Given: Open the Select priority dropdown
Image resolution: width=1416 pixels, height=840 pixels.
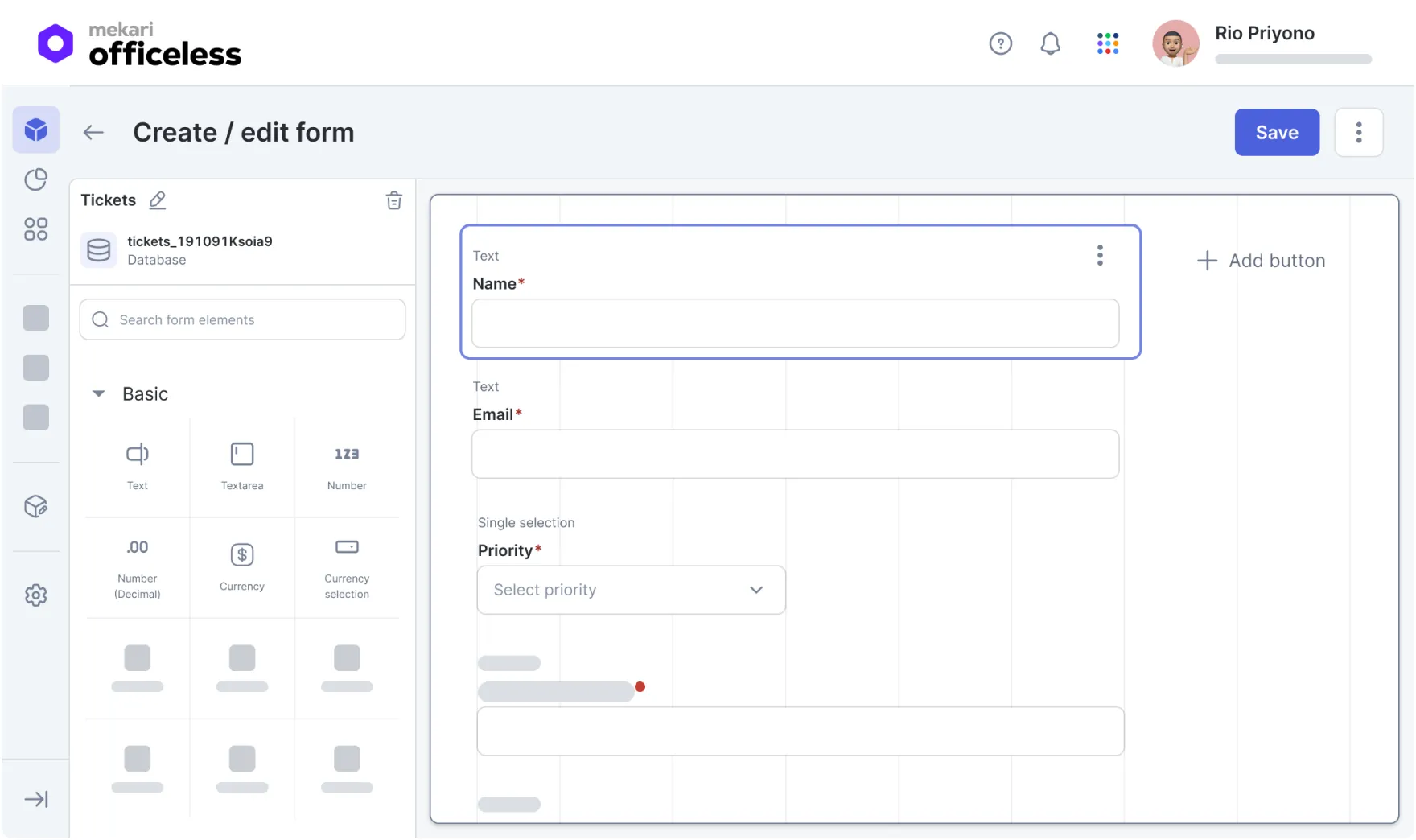Looking at the screenshot, I should tap(631, 590).
